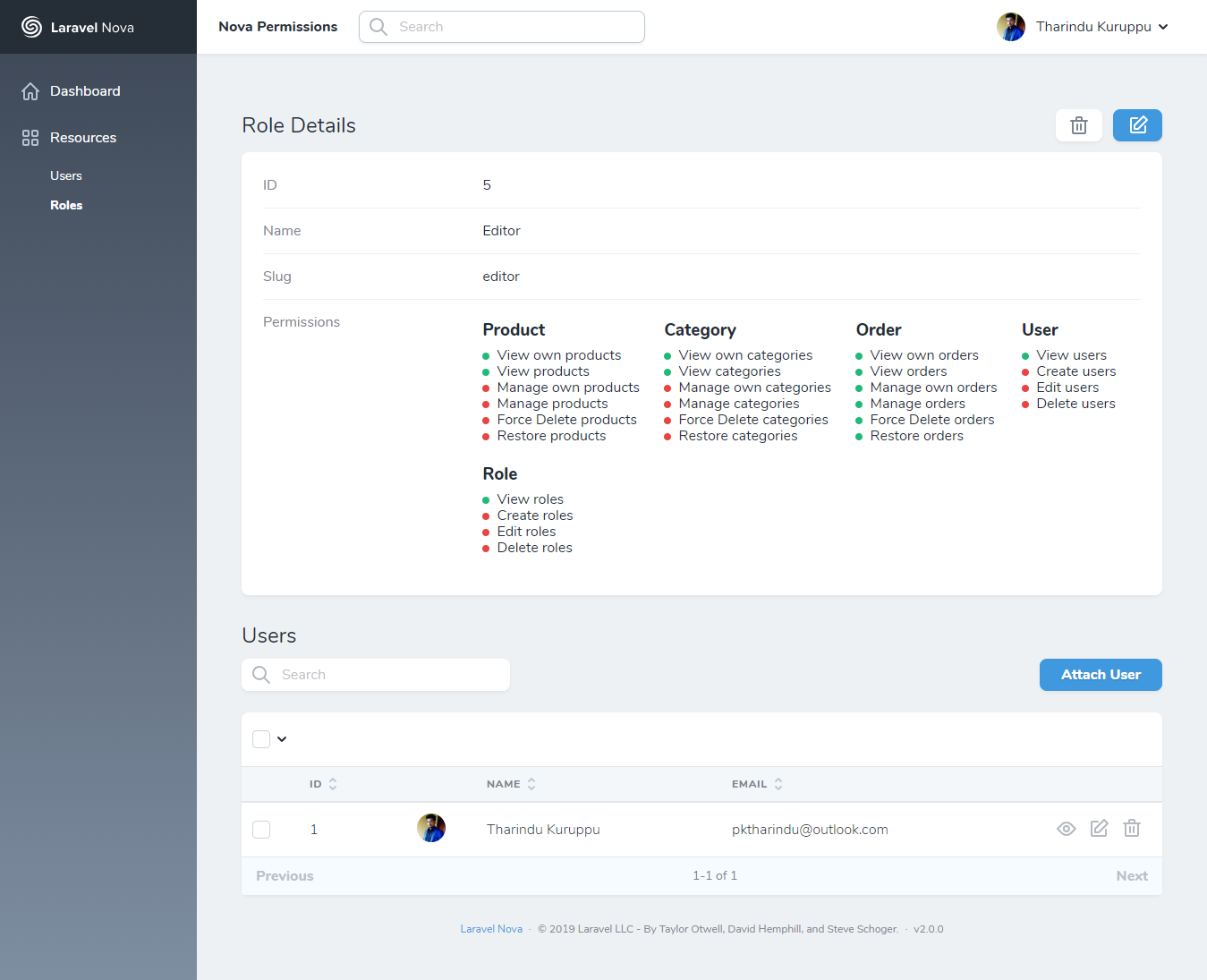Click the delete role trash icon

1078,125
